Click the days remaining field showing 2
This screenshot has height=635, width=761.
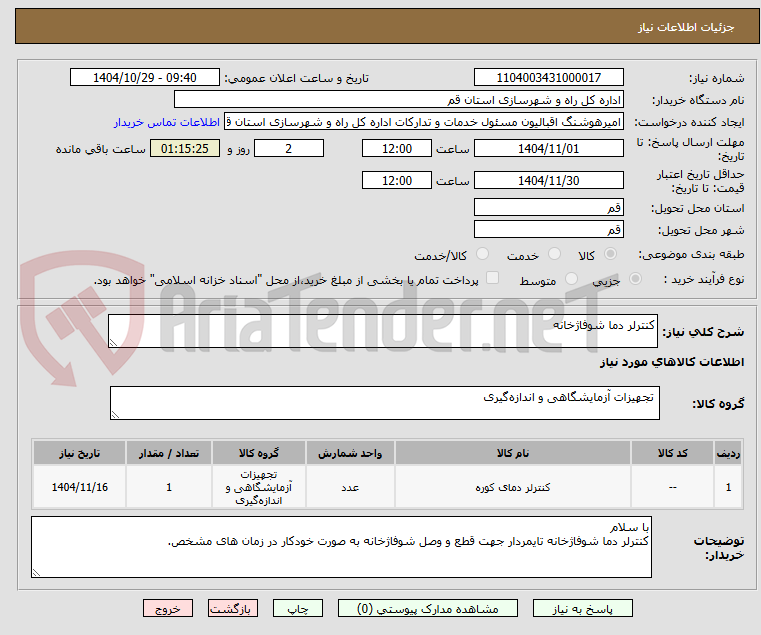[x=289, y=148]
